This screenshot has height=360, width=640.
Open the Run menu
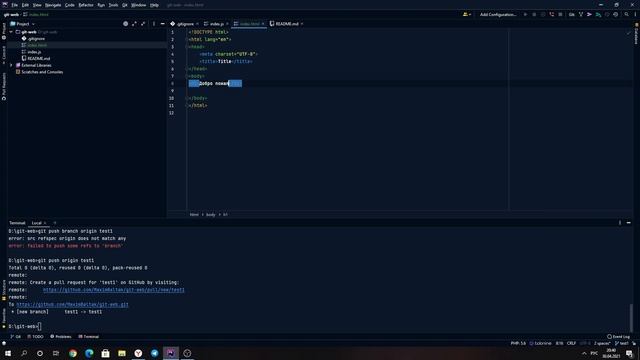[x=101, y=5]
